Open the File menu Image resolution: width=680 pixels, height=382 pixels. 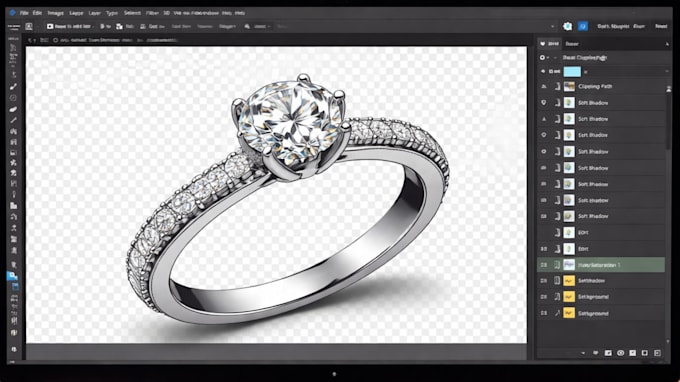[24, 13]
